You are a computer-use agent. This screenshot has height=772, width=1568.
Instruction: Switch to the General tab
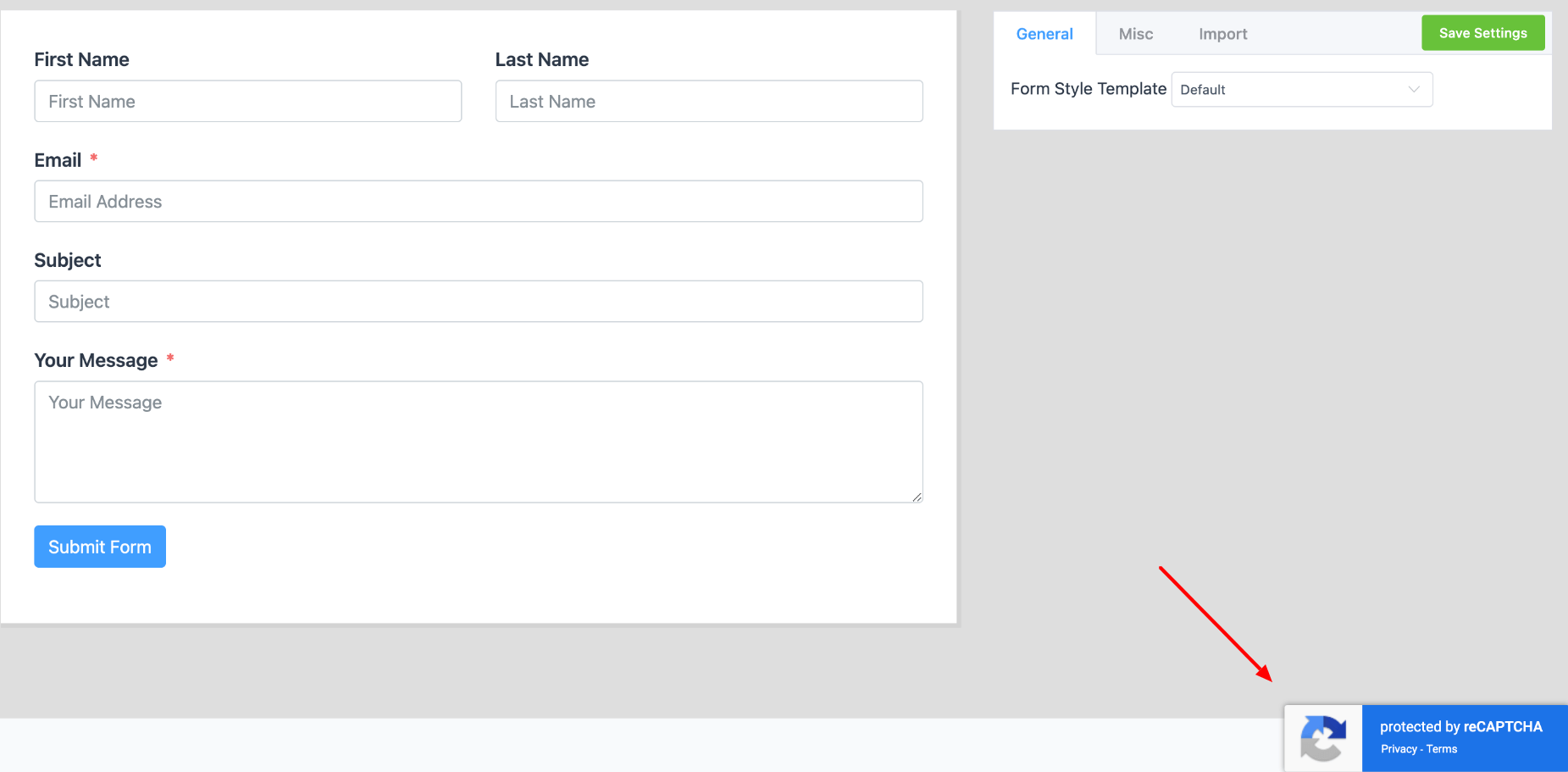(x=1044, y=34)
